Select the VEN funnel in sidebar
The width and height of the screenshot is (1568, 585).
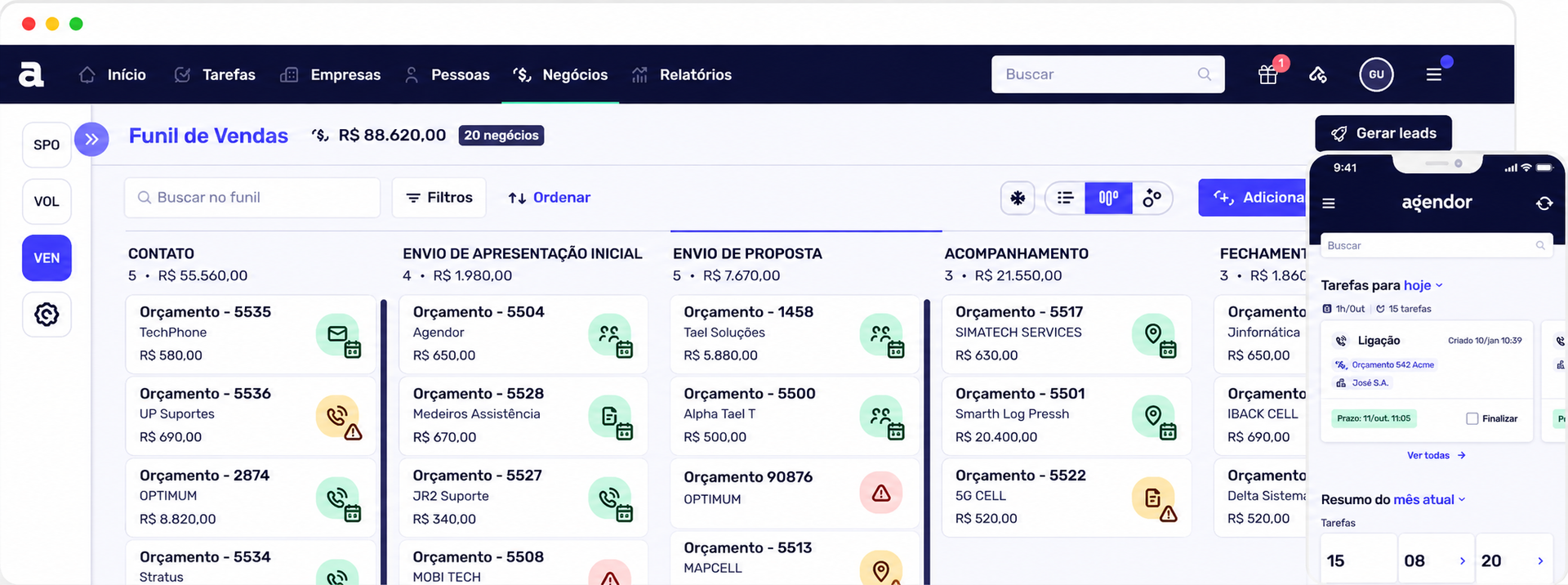47,258
